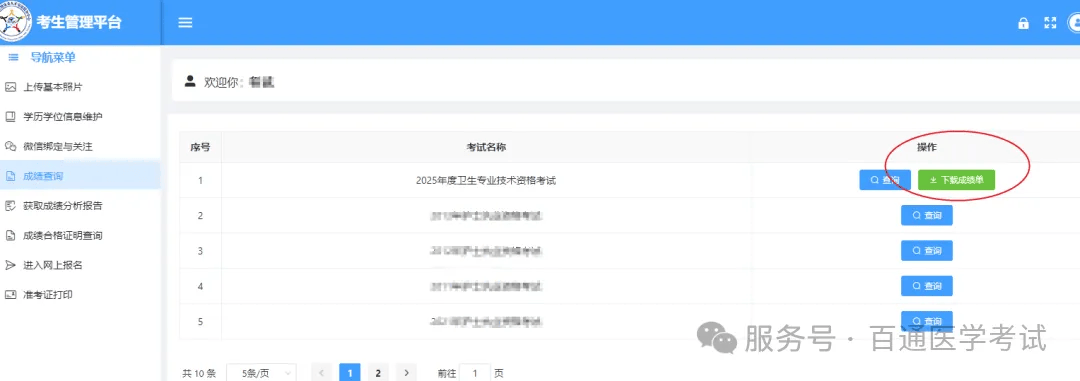The image size is (1080, 381).
Task: Click the lock screen icon
Action: coord(1024,23)
